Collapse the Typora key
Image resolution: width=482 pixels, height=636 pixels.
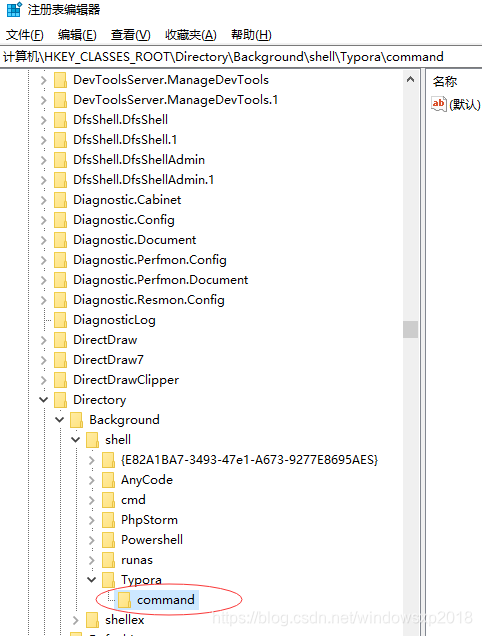pyautogui.click(x=92, y=580)
